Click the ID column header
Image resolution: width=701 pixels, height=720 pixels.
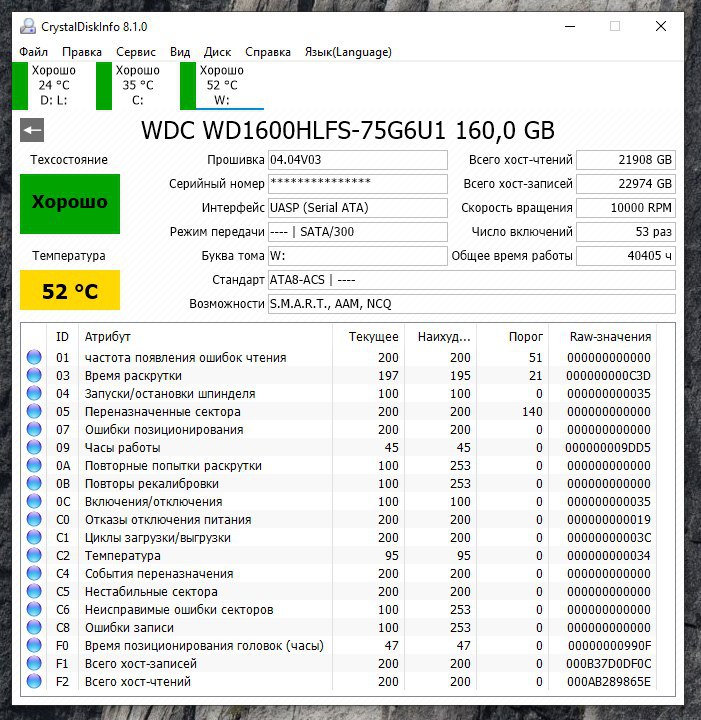click(62, 337)
